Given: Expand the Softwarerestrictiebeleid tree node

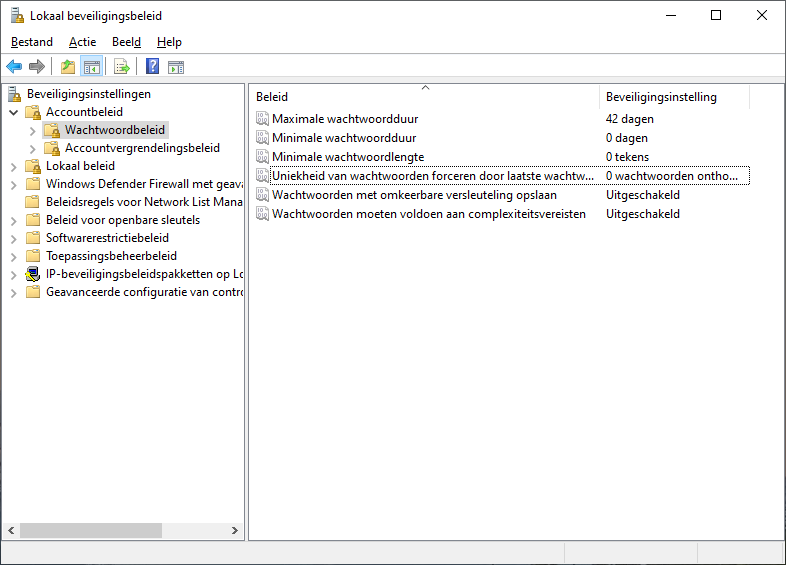Looking at the screenshot, I should tap(14, 238).
